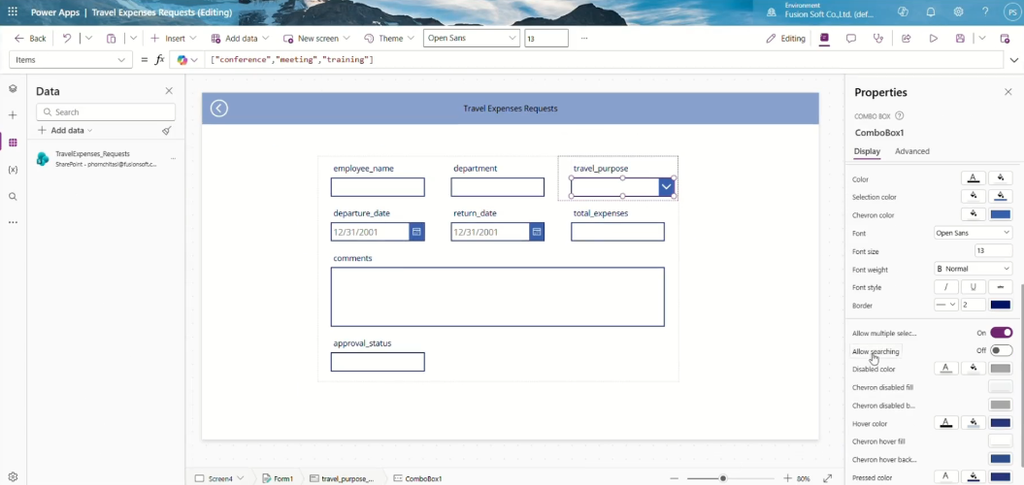The width and height of the screenshot is (1024, 485).
Task: Click the Share icon
Action: 906,39
